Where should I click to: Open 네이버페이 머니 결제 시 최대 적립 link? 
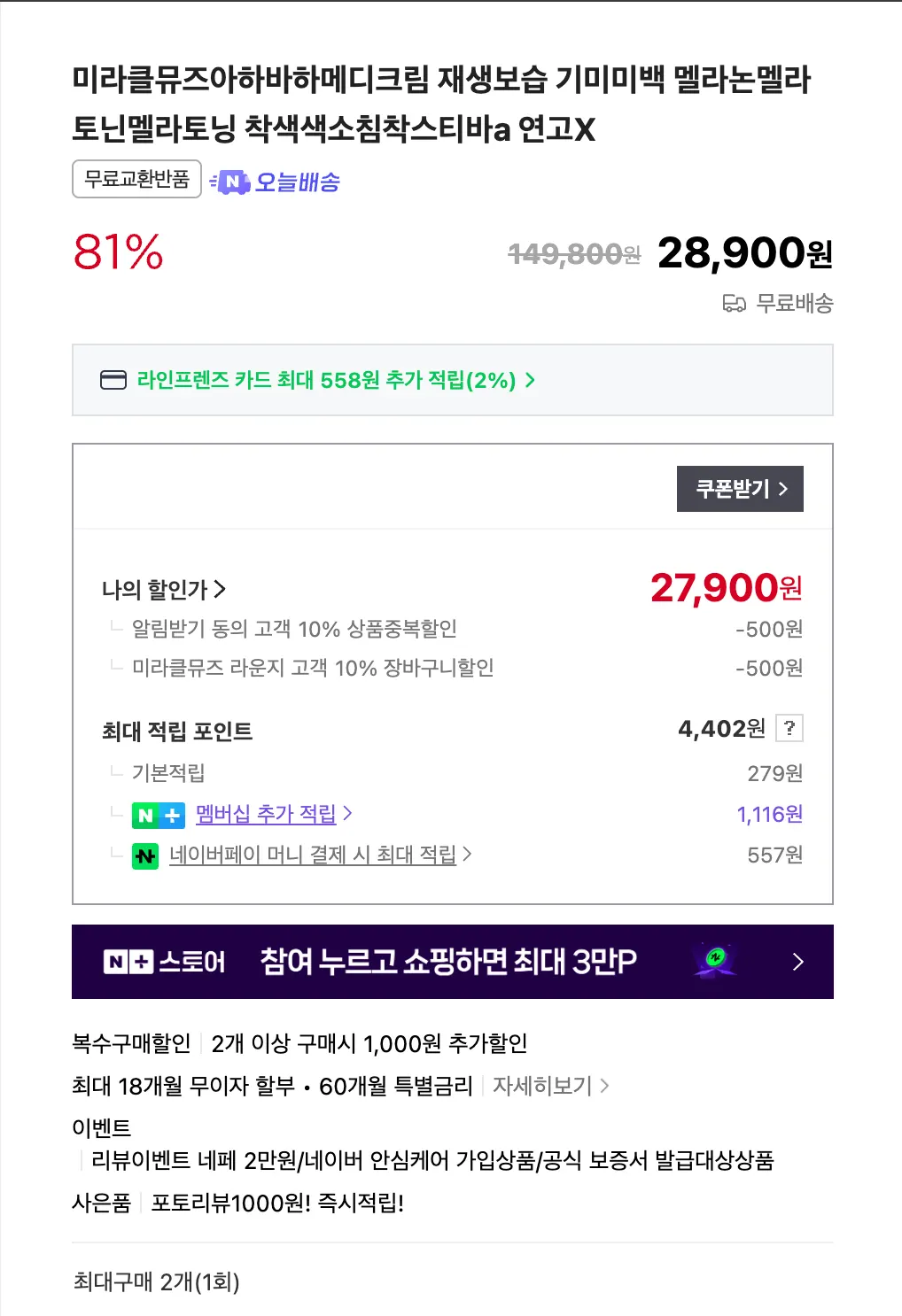pyautogui.click(x=320, y=855)
